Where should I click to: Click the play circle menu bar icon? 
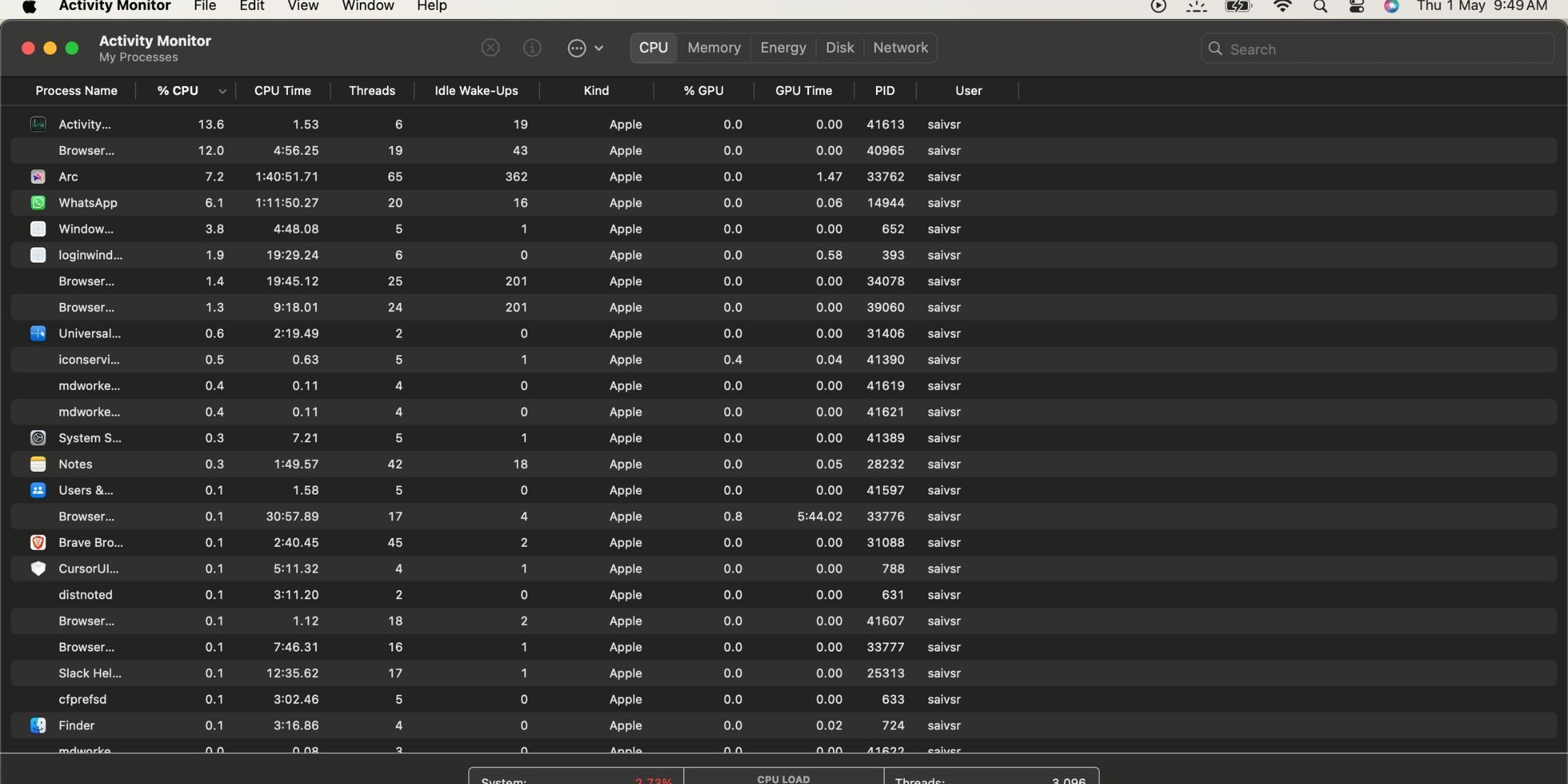click(1158, 6)
